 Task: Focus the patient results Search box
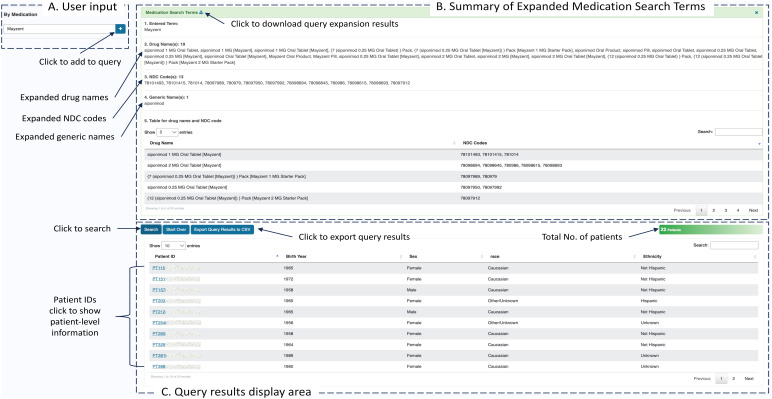point(734,245)
